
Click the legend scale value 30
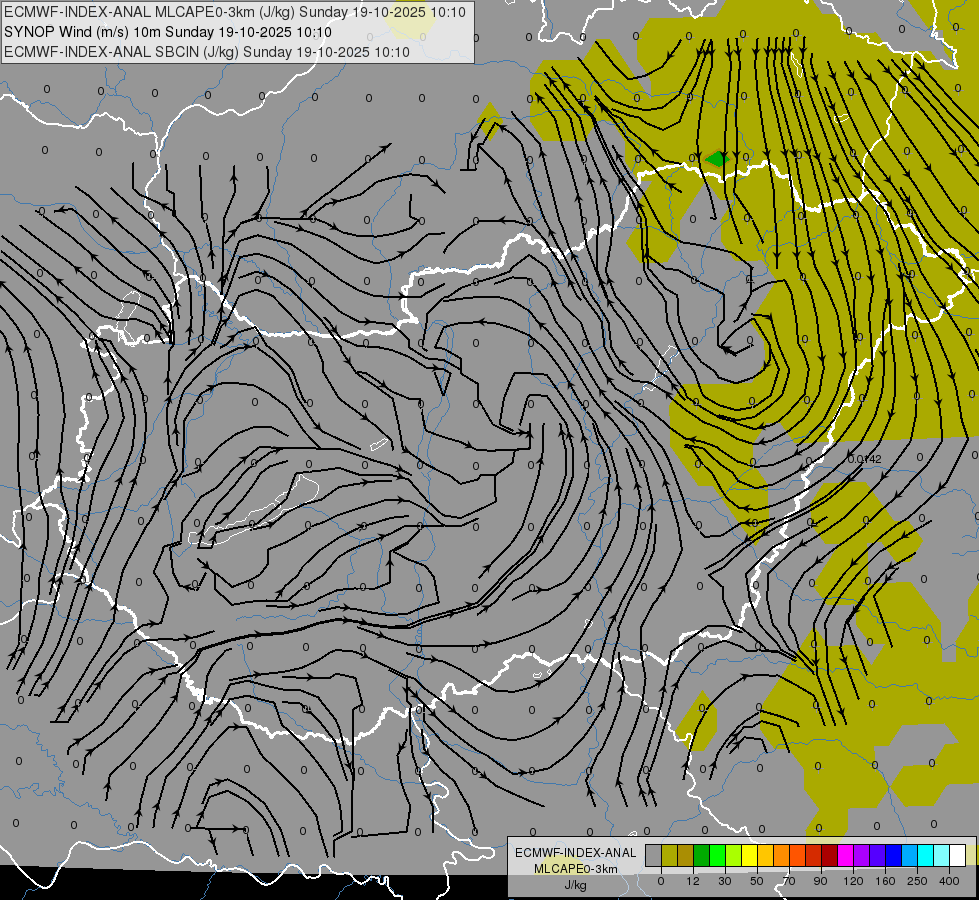(x=725, y=881)
